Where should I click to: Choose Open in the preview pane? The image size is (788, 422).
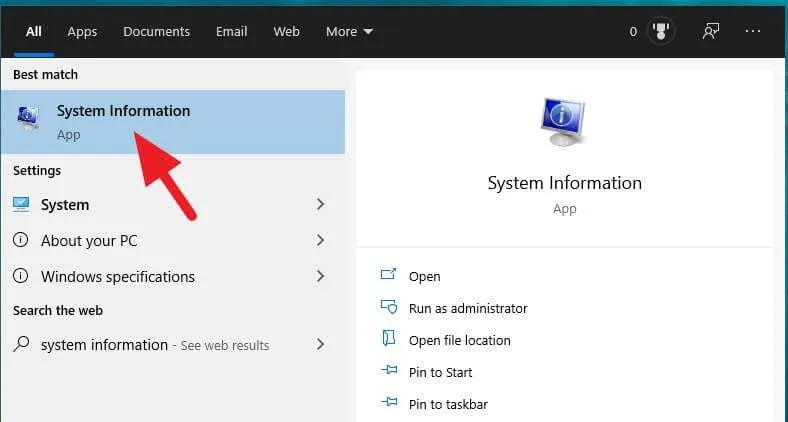point(424,276)
